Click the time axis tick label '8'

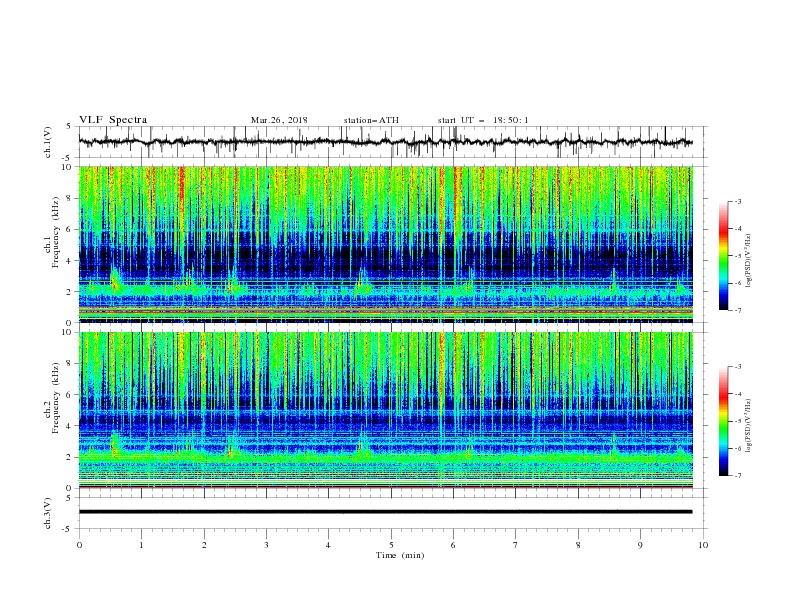578,545
